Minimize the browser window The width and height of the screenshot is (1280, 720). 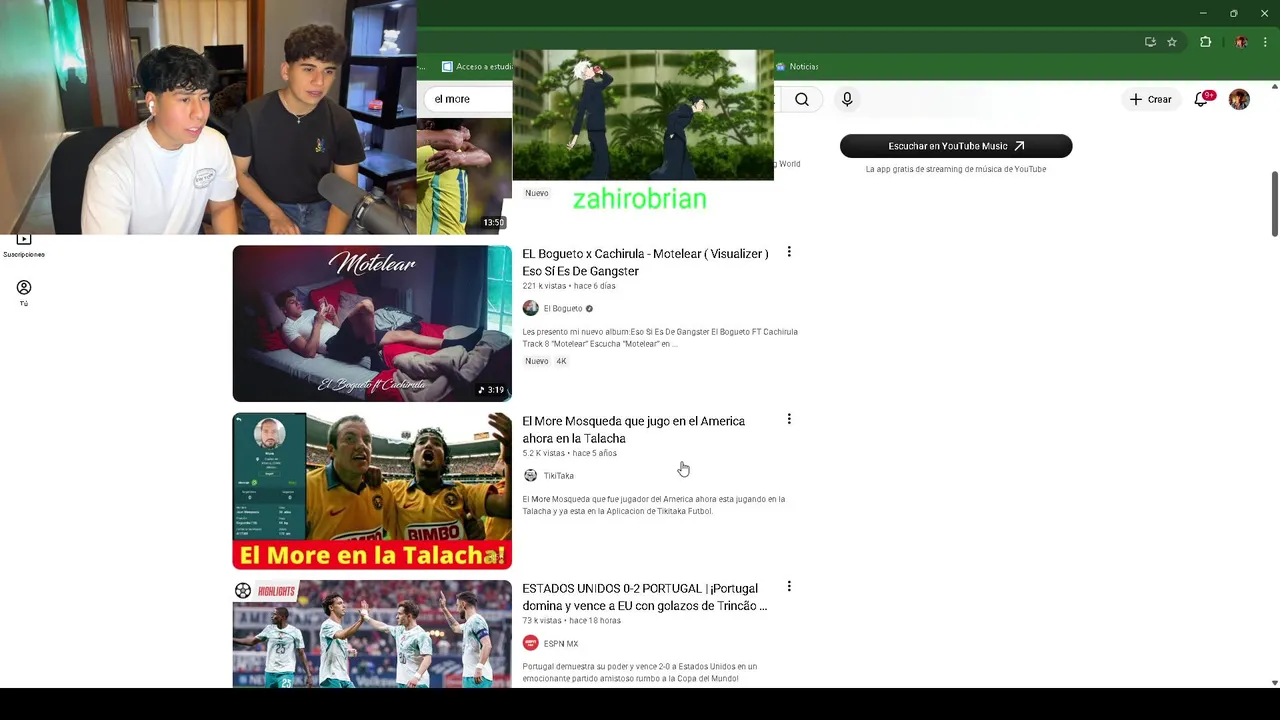pos(1203,13)
